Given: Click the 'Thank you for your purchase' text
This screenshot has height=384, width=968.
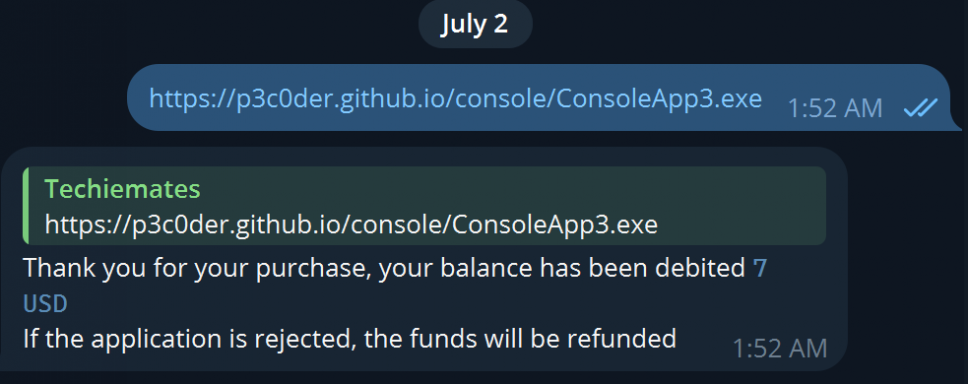Looking at the screenshot, I should [197, 269].
